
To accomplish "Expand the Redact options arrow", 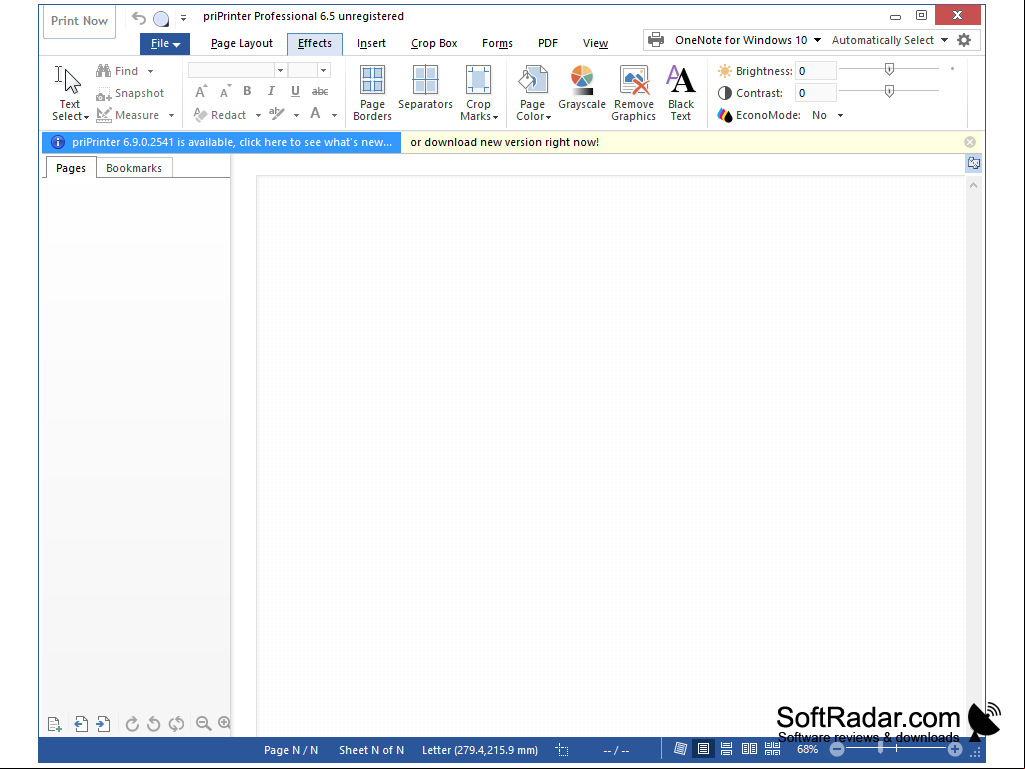I will click(258, 116).
